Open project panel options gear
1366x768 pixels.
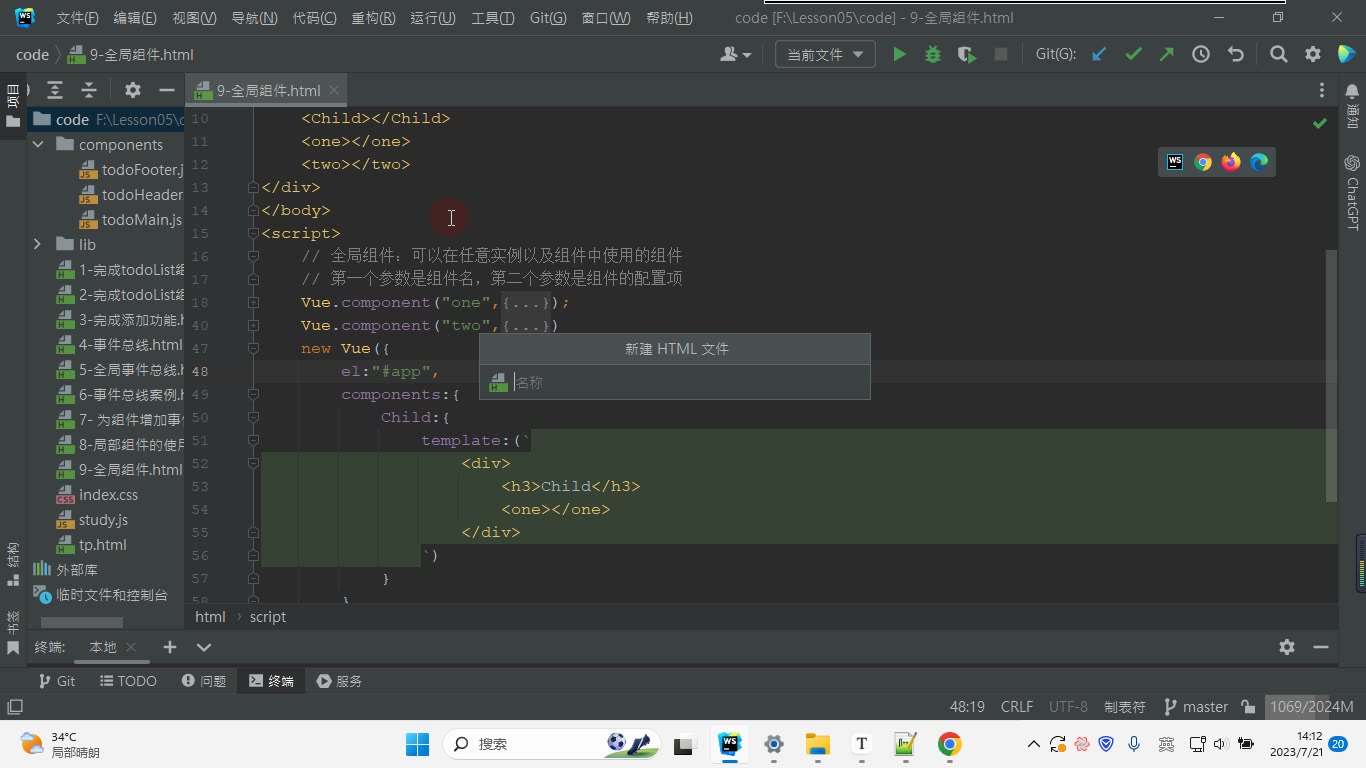click(133, 90)
